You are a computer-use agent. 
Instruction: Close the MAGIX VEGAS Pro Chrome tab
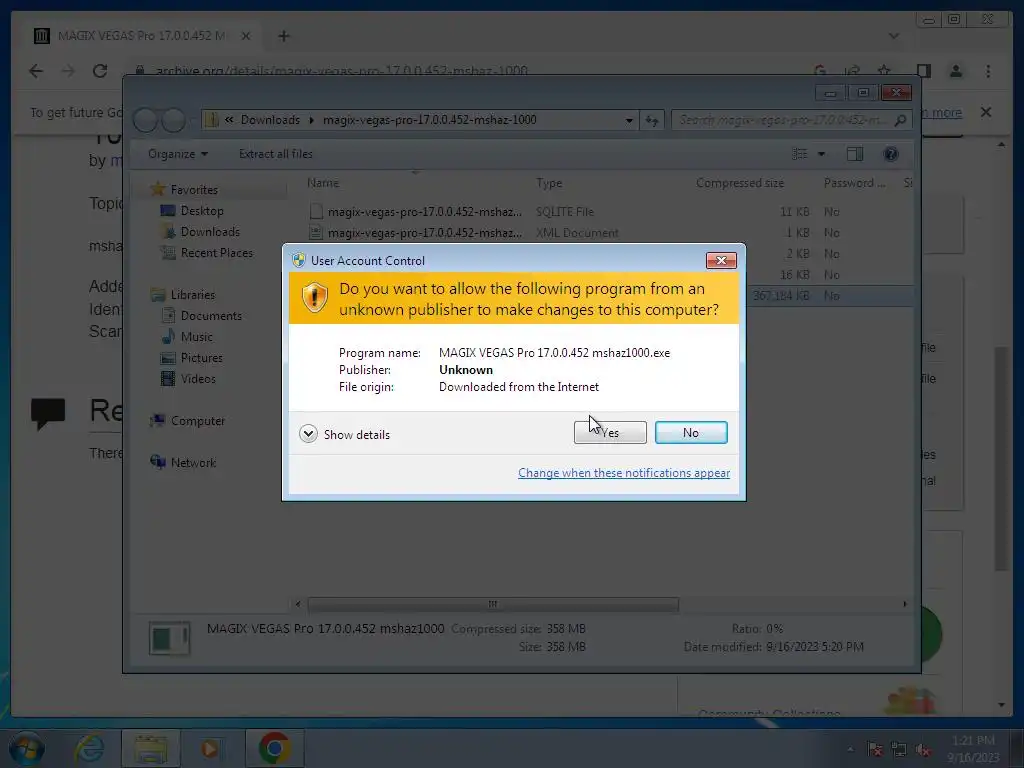[x=246, y=37]
